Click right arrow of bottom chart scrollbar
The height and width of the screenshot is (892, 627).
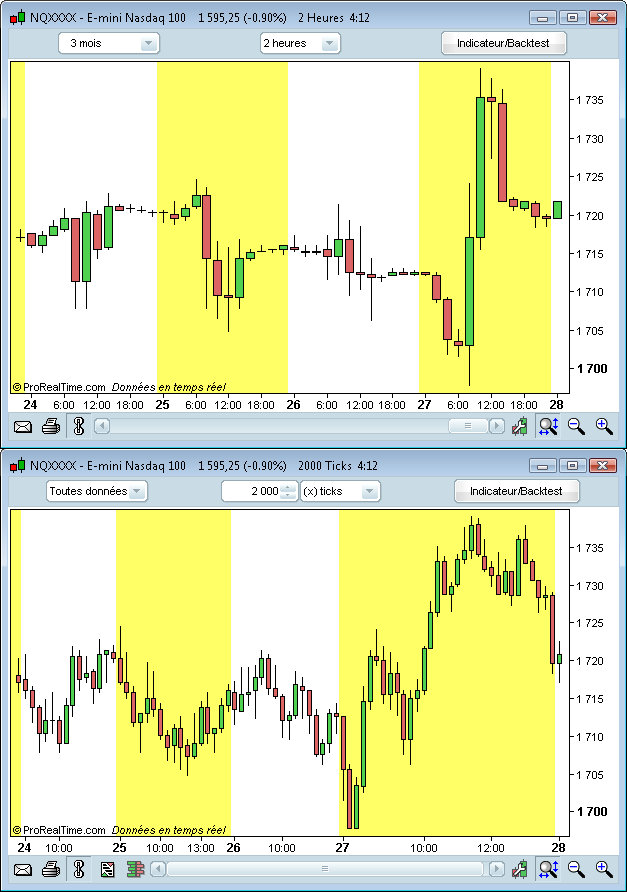(x=494, y=869)
